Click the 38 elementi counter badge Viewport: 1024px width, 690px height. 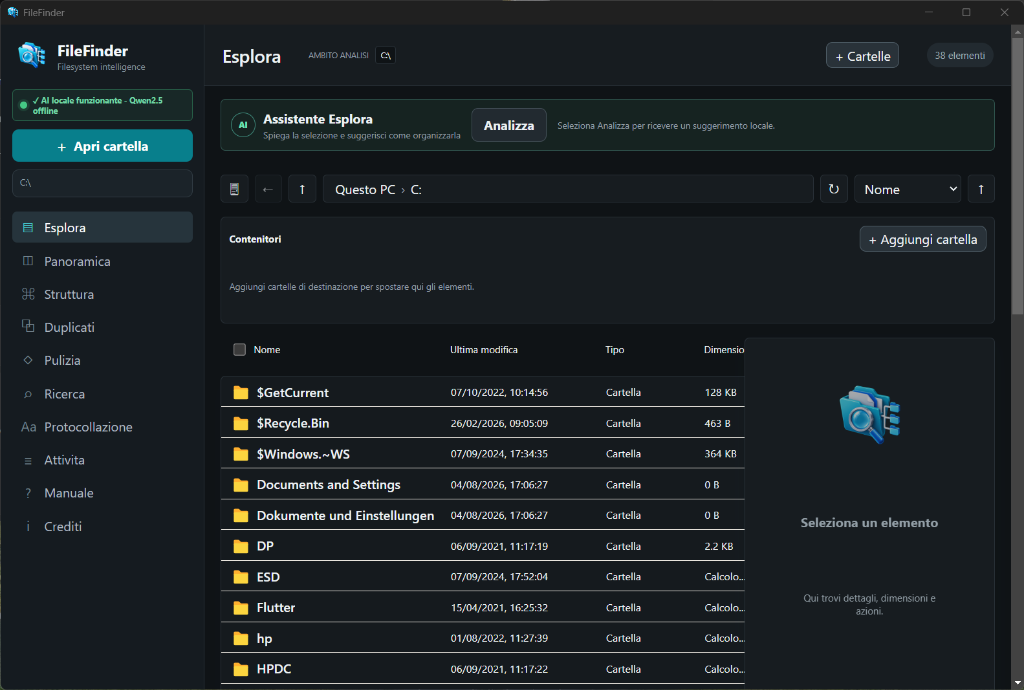[x=960, y=55]
